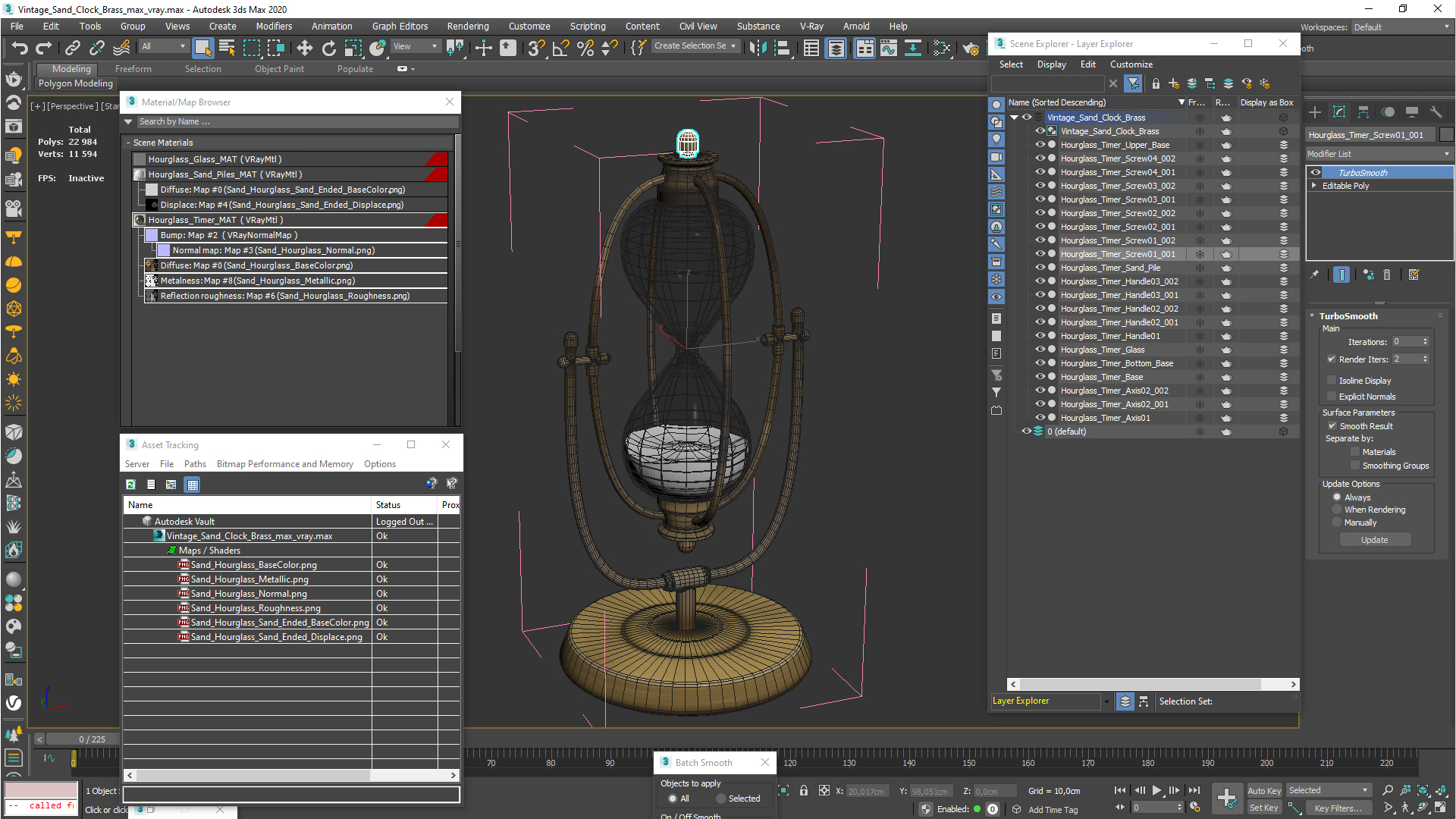Click the TurboSmooth Update button
This screenshot has width=1456, height=819.
pyautogui.click(x=1374, y=540)
